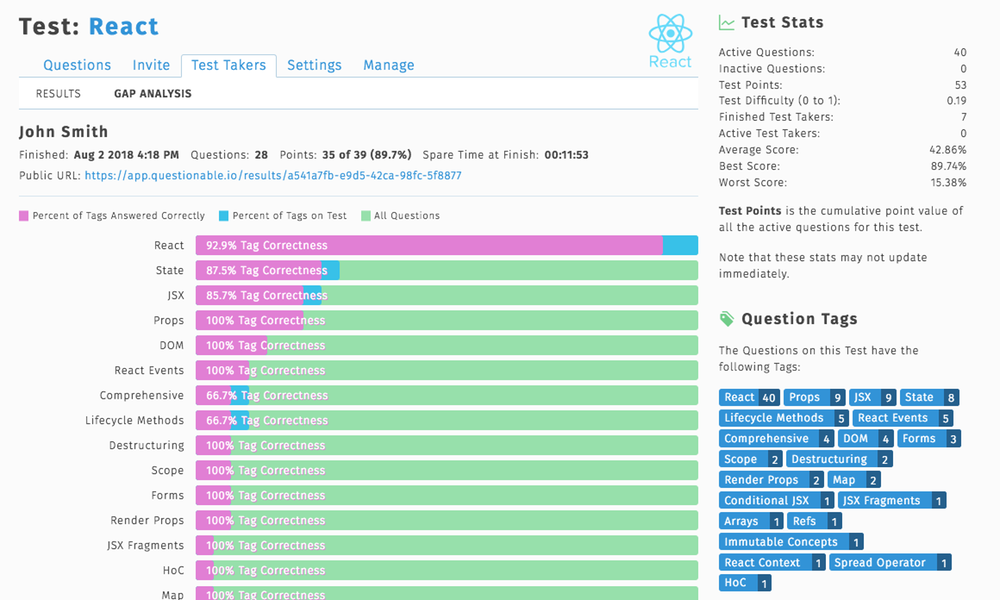Click the State tag badge

click(x=929, y=397)
